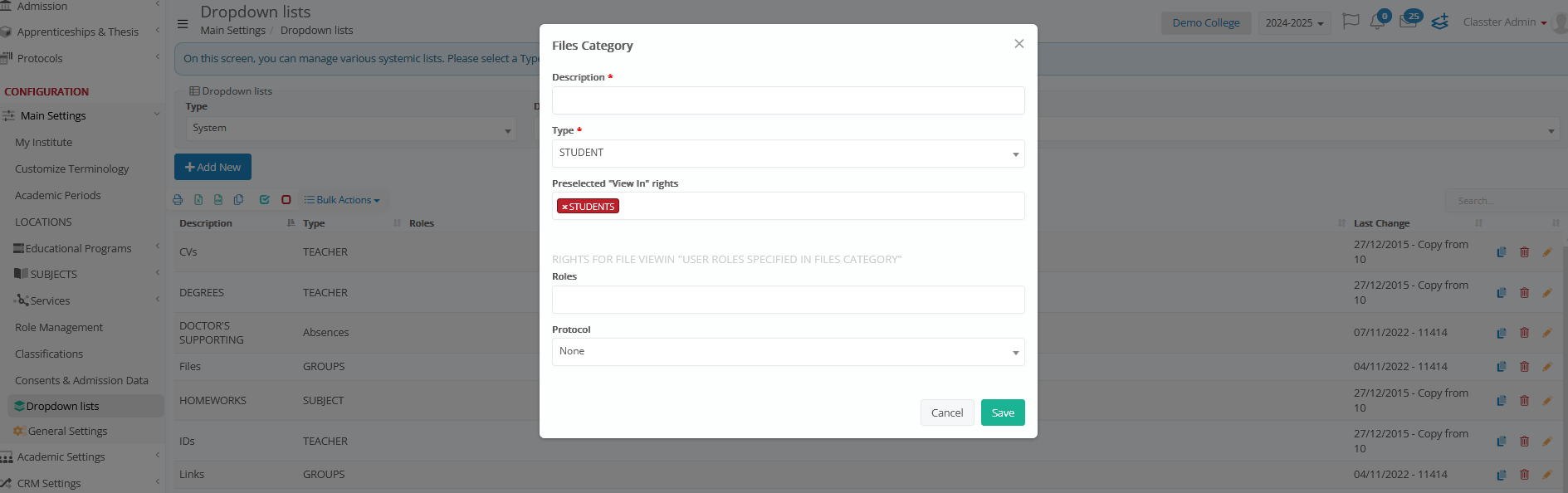Open the Bulk Actions menu

point(342,200)
